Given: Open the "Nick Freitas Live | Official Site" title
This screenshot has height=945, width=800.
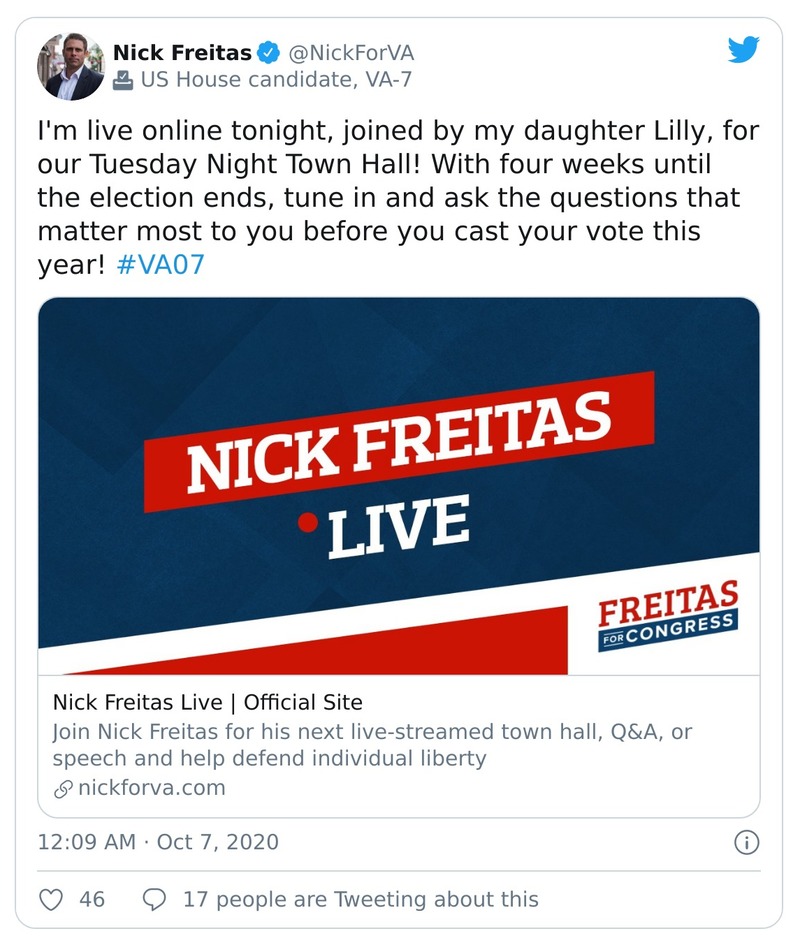Looking at the screenshot, I should click(x=207, y=702).
